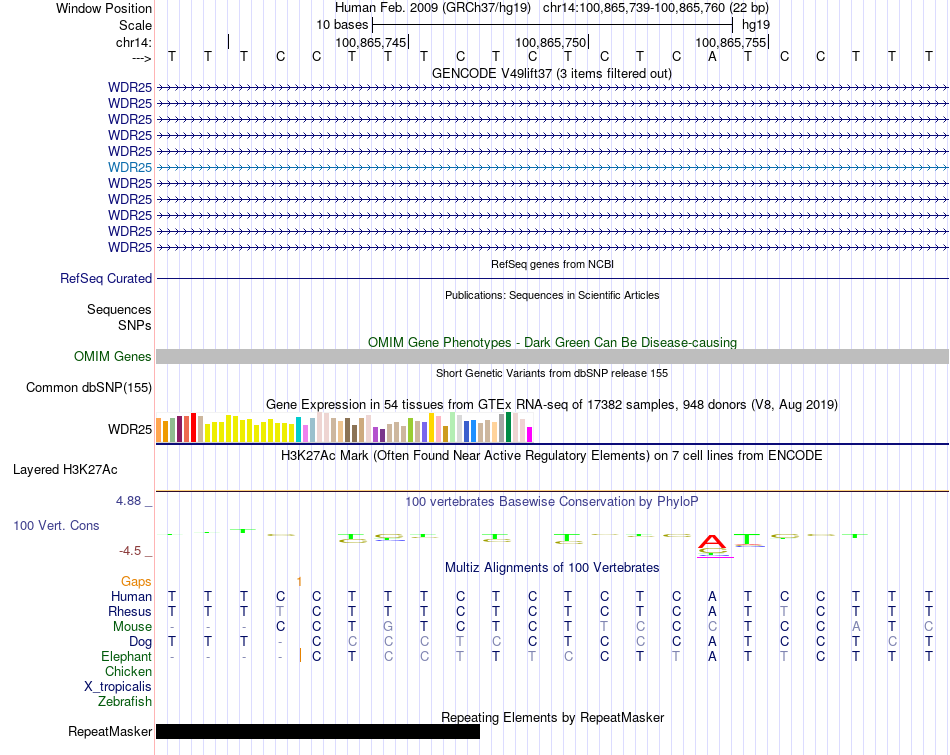This screenshot has width=950, height=755.
Task: Click the red bar in the GTEx expression chart
Action: [193, 427]
